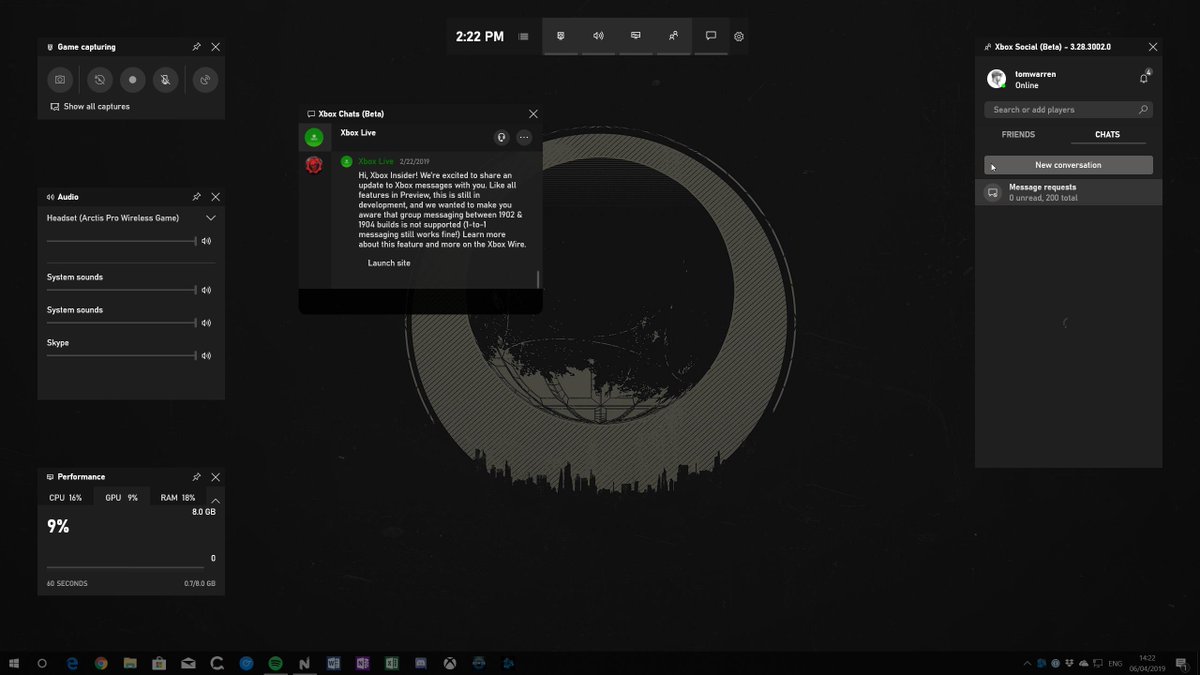The width and height of the screenshot is (1200, 675).
Task: Select the RAM 18% performance tab
Action: (x=178, y=497)
